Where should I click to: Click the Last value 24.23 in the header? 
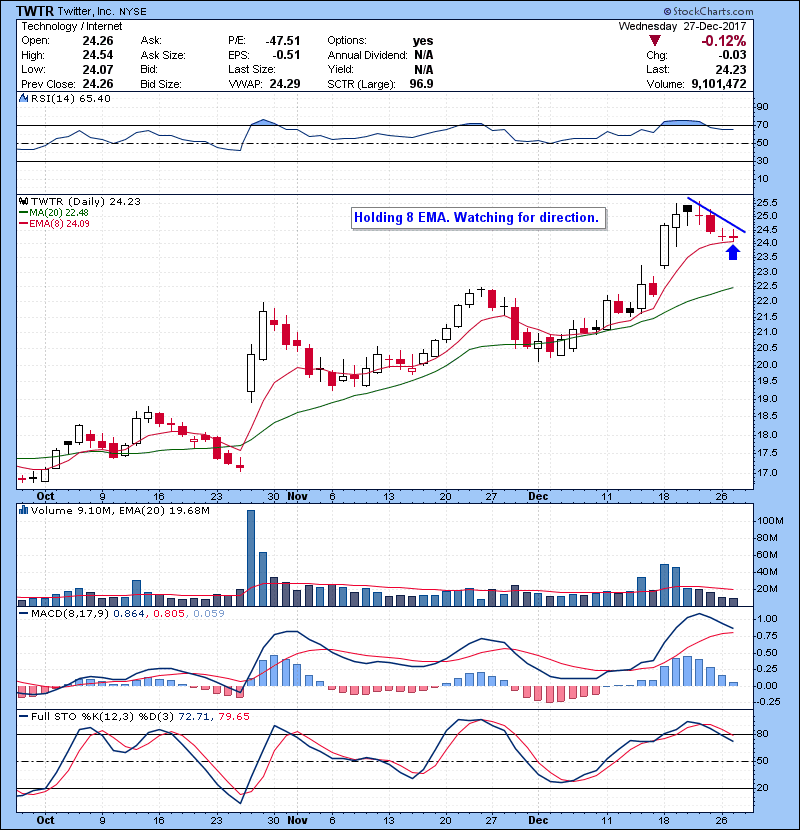point(731,69)
